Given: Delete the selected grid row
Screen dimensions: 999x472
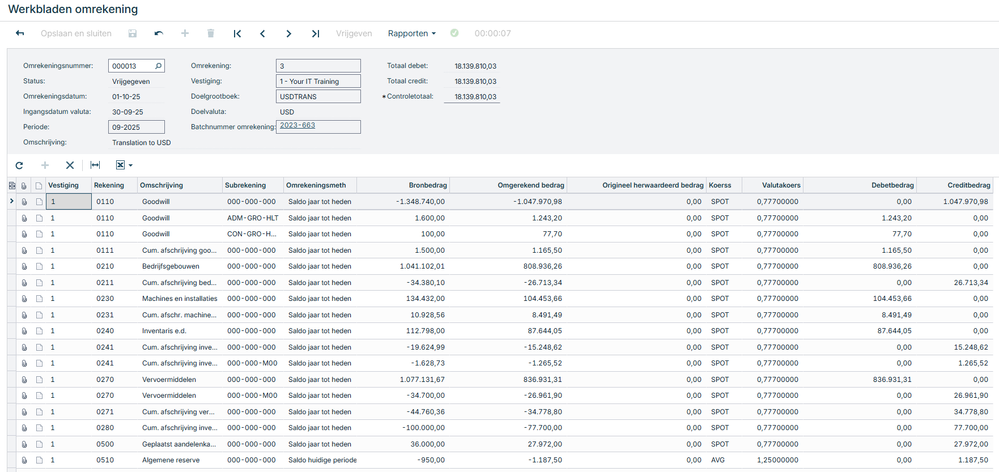Looking at the screenshot, I should coord(70,165).
